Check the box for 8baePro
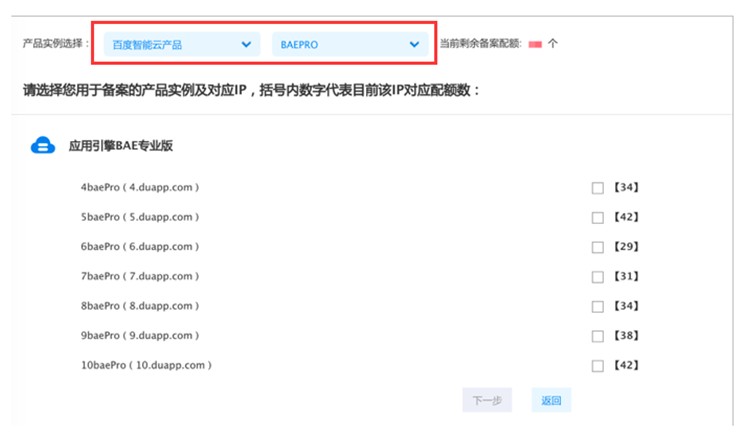The height and width of the screenshot is (435, 746). 598,306
